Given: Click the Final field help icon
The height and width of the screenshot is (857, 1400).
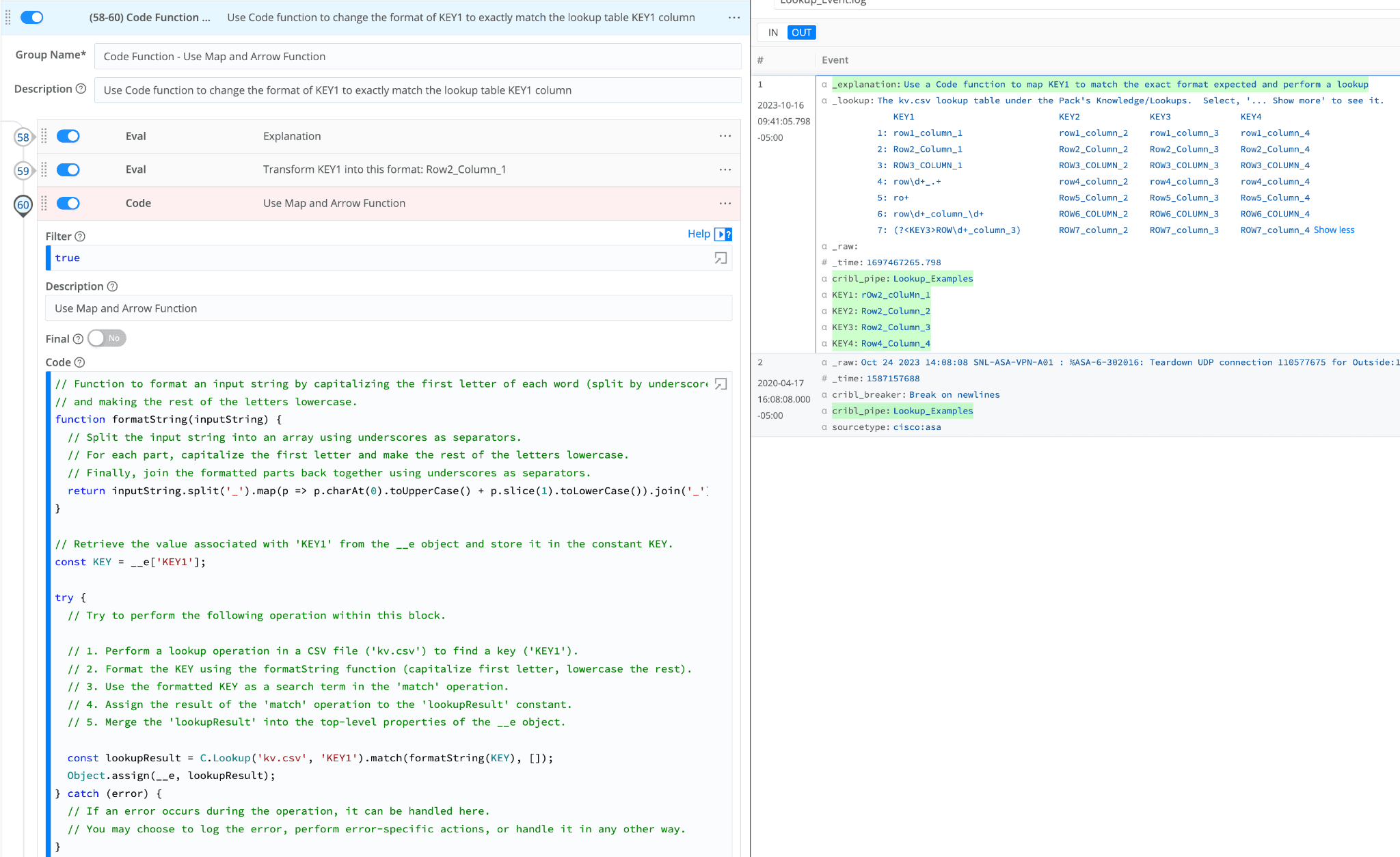Looking at the screenshot, I should click(x=78, y=339).
